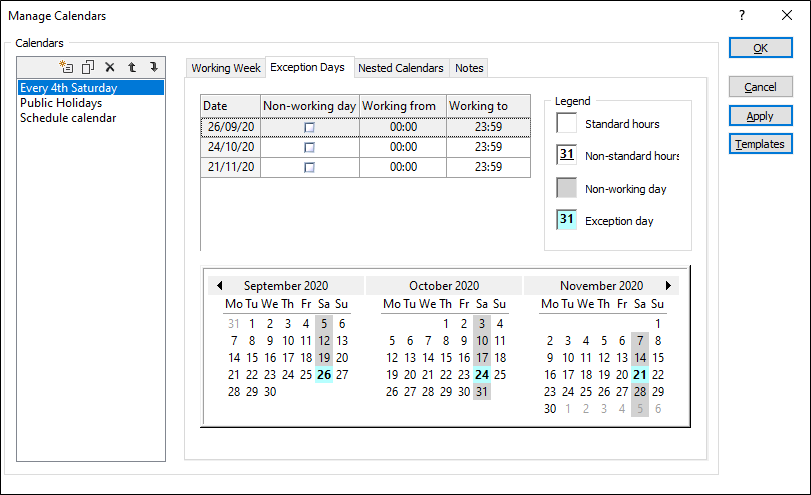The height and width of the screenshot is (495, 811).
Task: Select Public Holidays in calendar list
Action: [x=60, y=103]
